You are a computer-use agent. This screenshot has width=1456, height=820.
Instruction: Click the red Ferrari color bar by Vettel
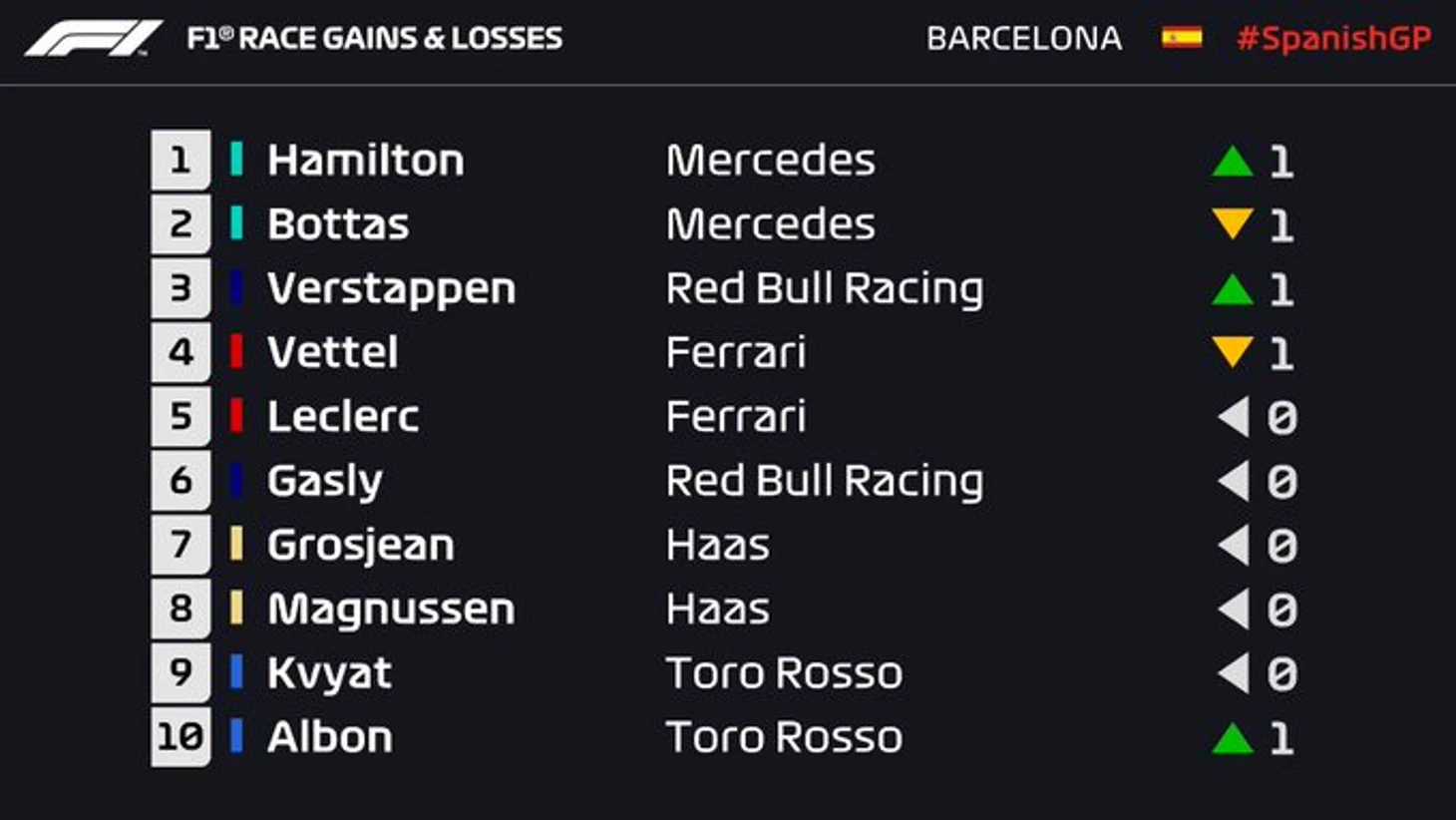(x=236, y=351)
